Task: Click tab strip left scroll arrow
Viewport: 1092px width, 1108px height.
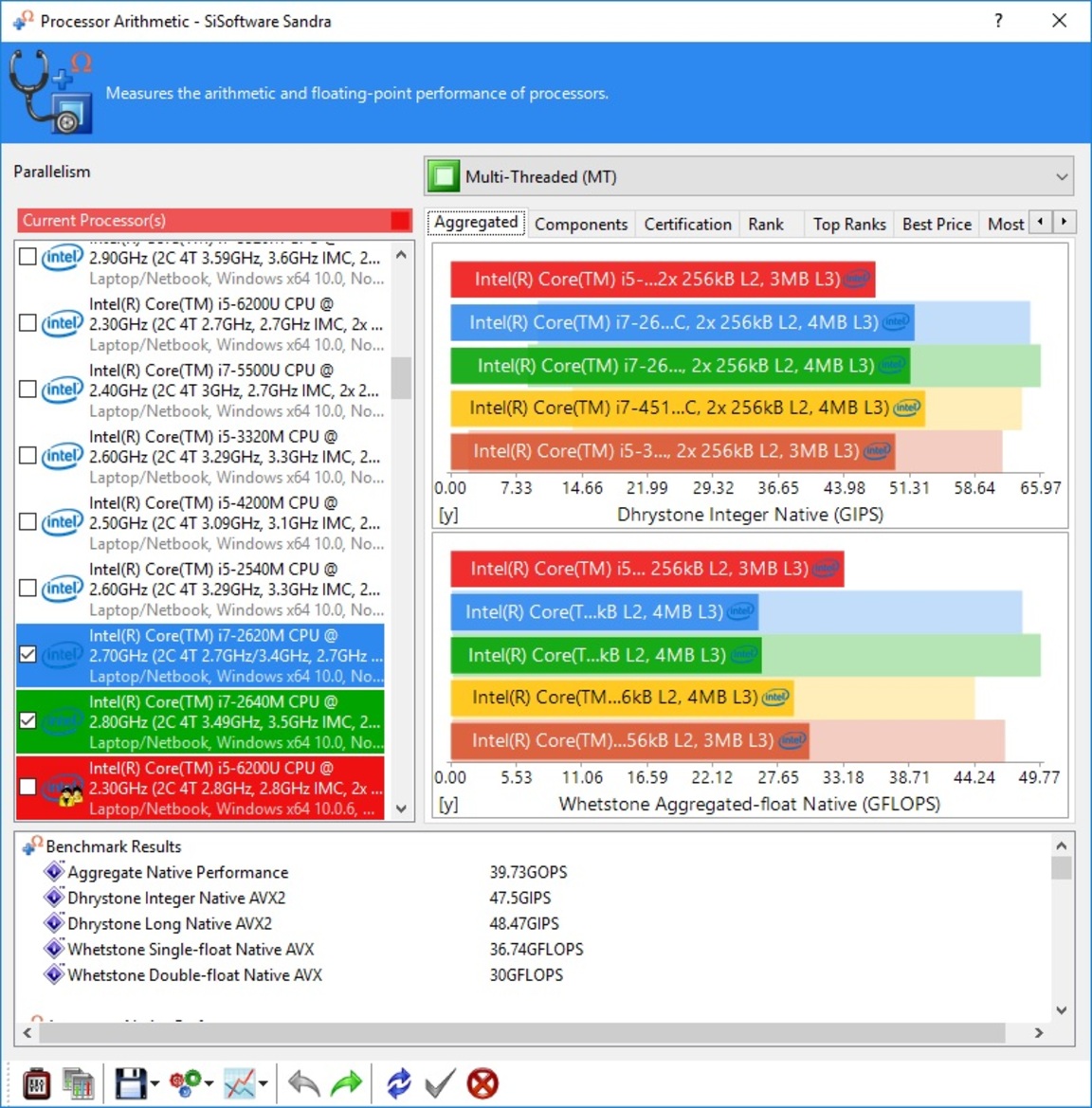Action: click(1041, 223)
